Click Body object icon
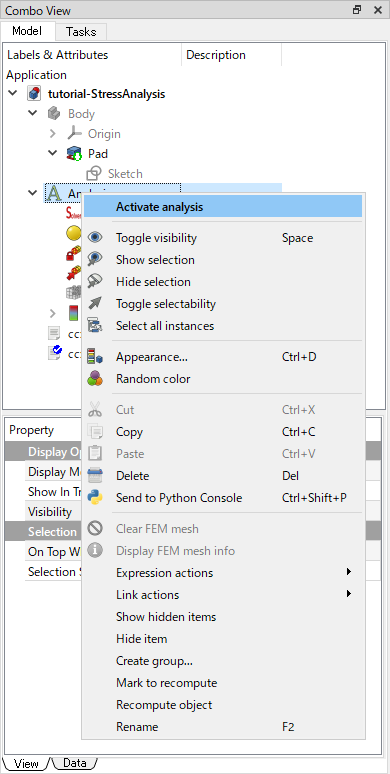This screenshot has height=774, width=390. click(54, 114)
